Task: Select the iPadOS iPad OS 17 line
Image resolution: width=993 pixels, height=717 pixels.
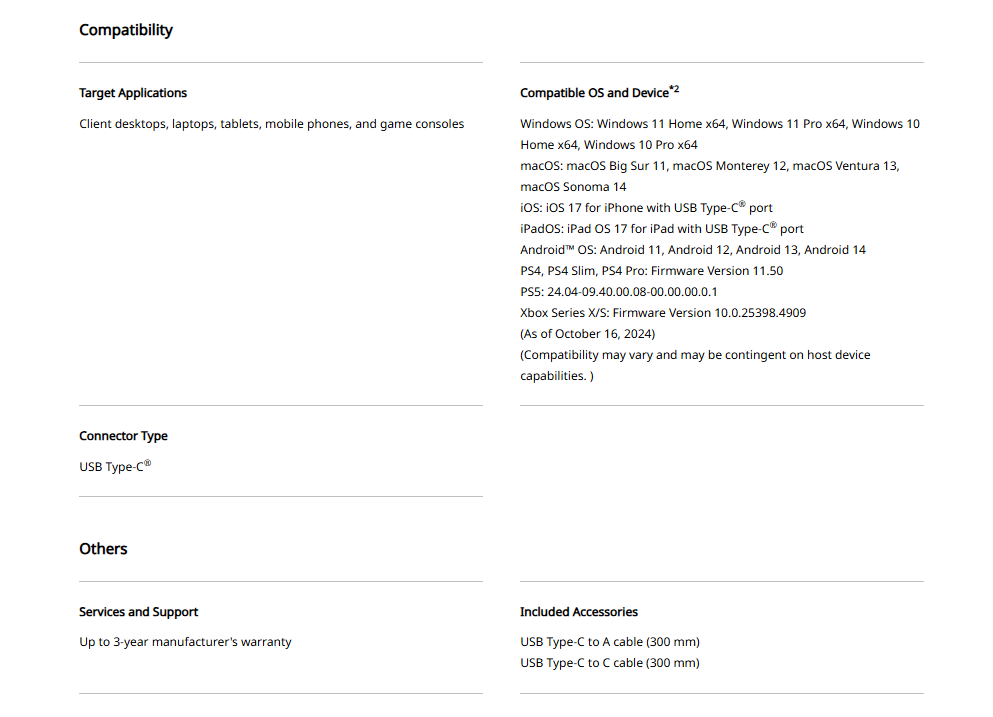Action: (x=661, y=229)
